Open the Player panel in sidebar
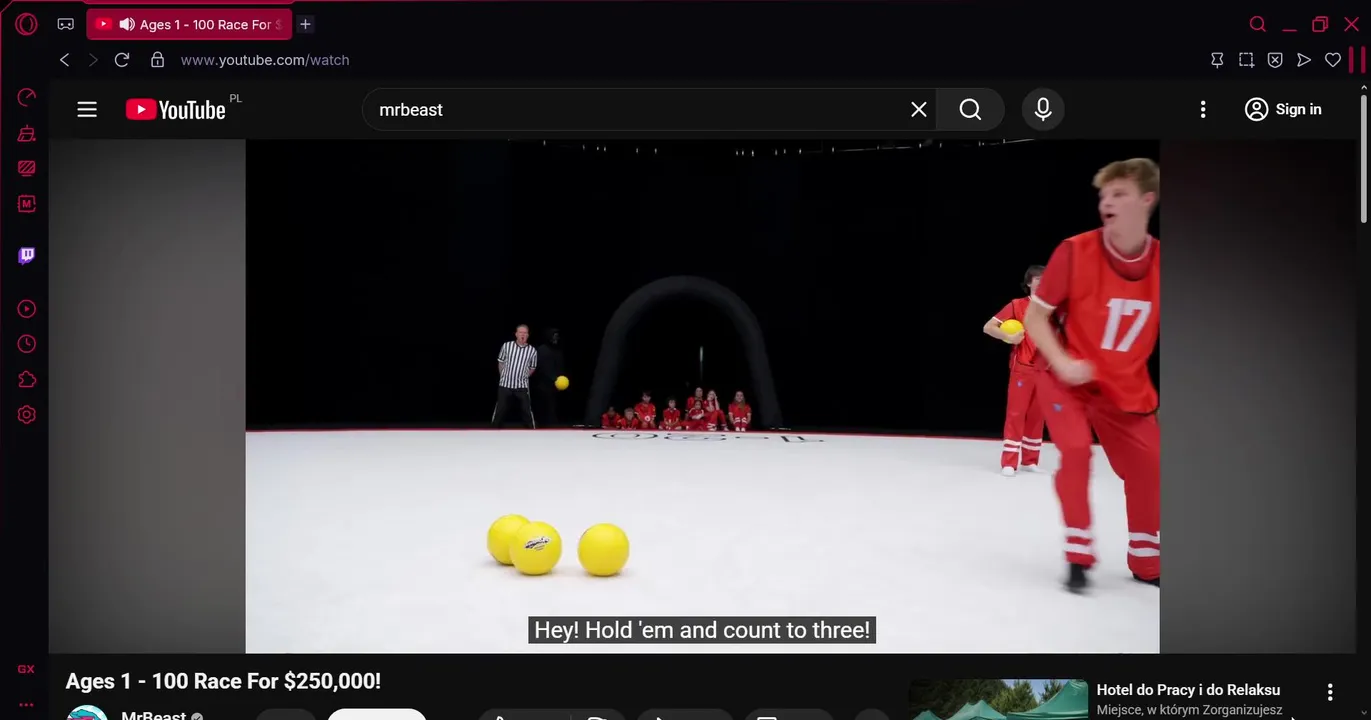 click(27, 309)
